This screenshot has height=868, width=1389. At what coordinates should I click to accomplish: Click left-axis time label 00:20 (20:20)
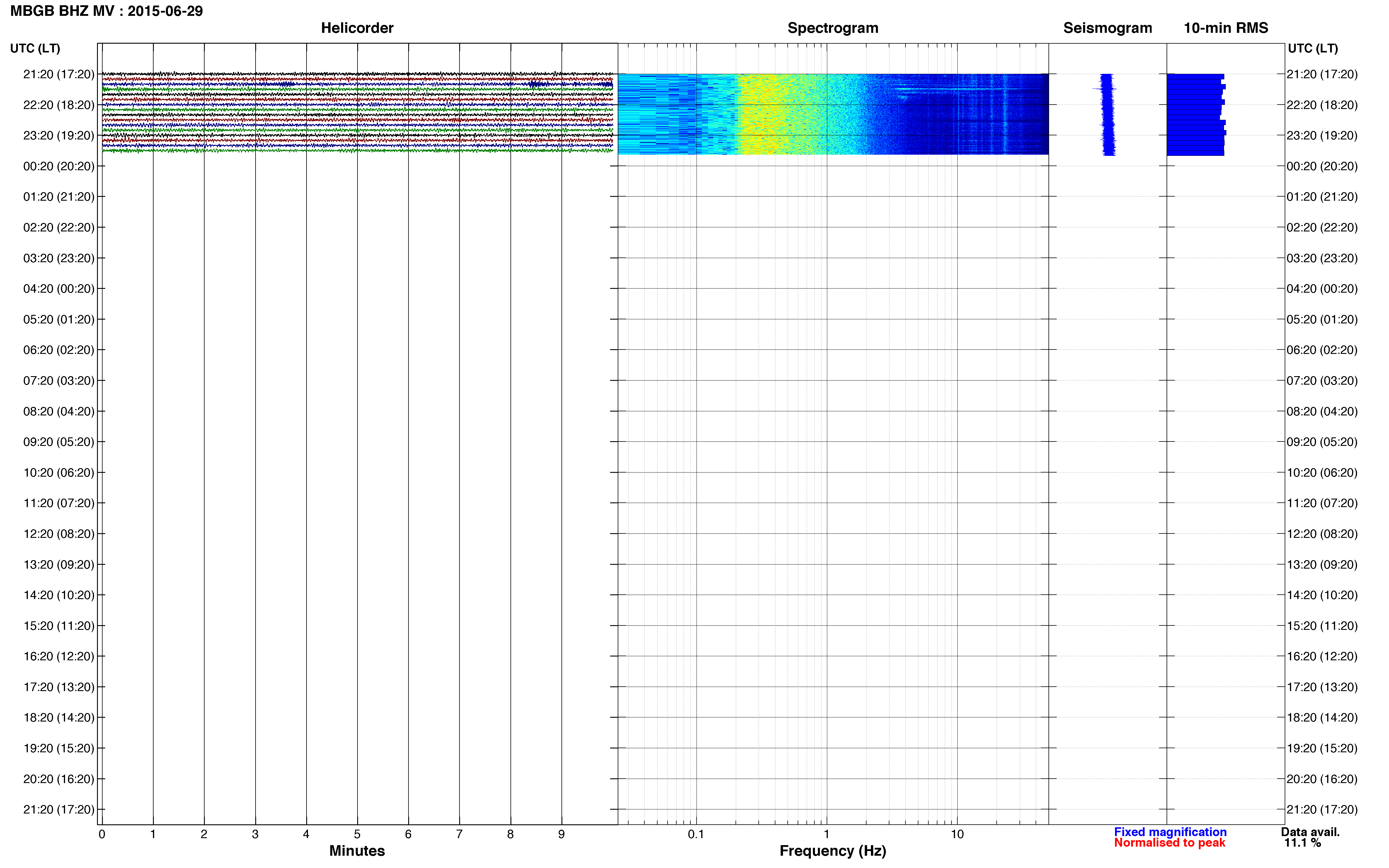pyautogui.click(x=59, y=166)
